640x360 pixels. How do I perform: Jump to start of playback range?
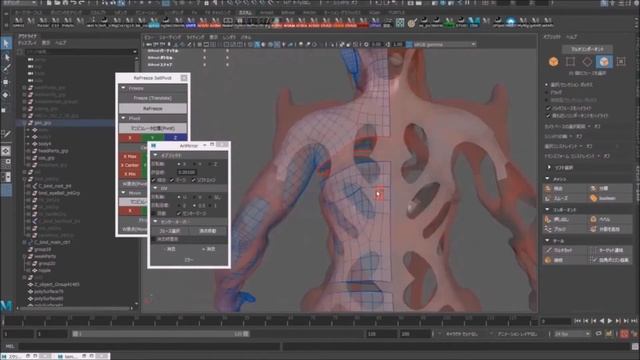(578, 322)
